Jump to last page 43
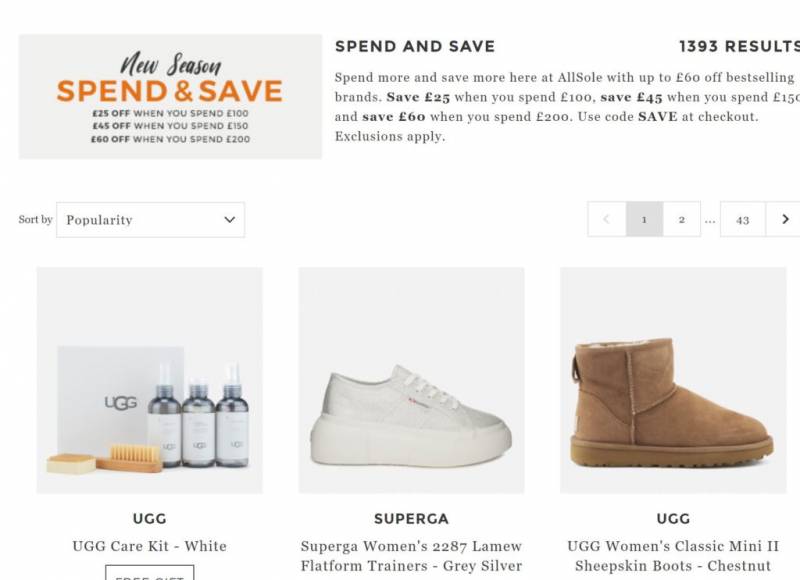 coord(742,219)
